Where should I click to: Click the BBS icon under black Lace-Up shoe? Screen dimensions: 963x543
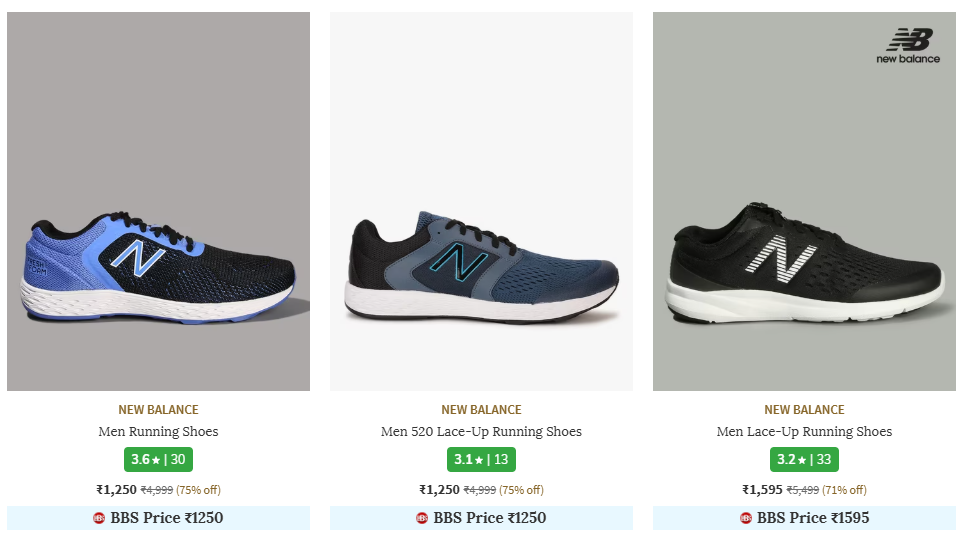tap(745, 518)
